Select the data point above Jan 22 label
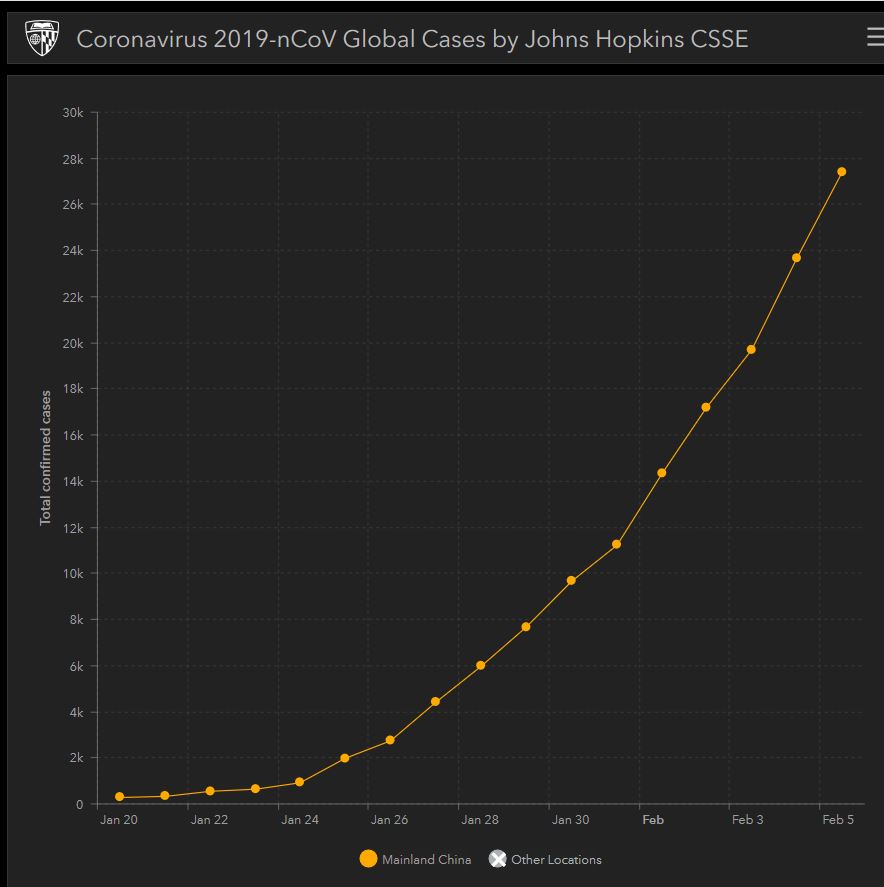The width and height of the screenshot is (884, 887). coord(210,791)
